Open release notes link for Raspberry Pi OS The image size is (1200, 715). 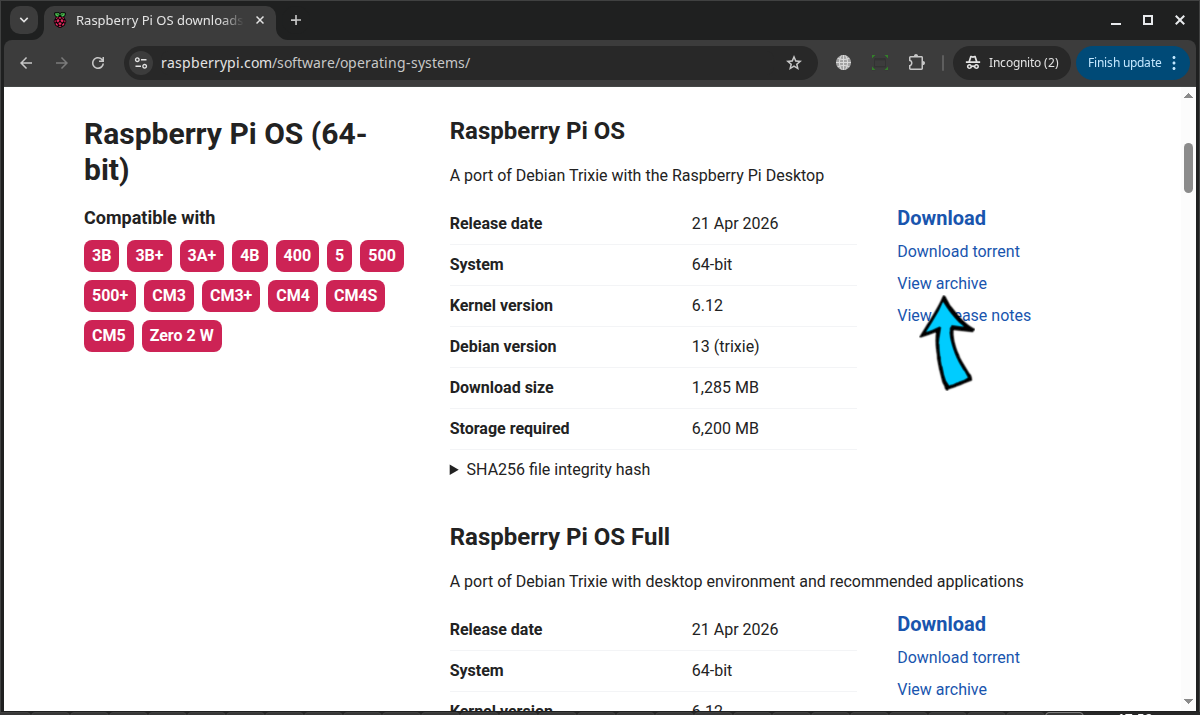(964, 315)
